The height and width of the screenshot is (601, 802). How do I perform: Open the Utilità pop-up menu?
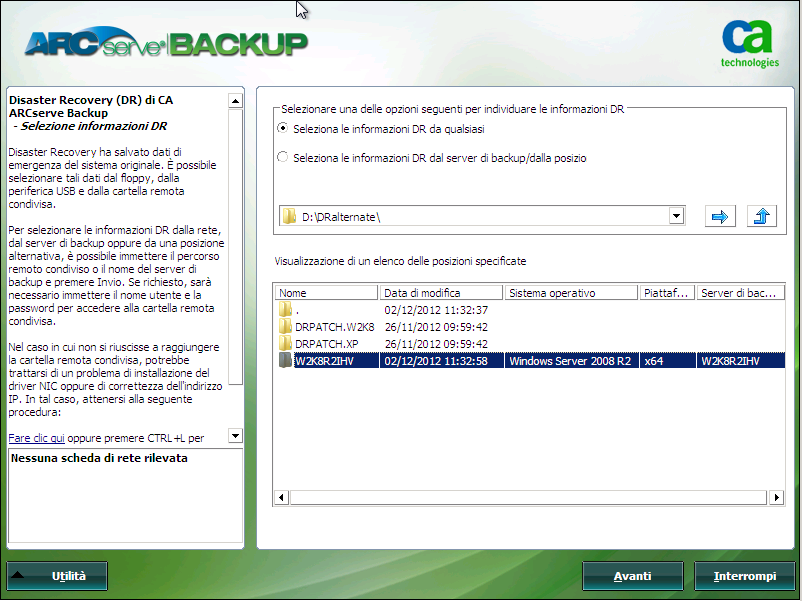tap(57, 576)
